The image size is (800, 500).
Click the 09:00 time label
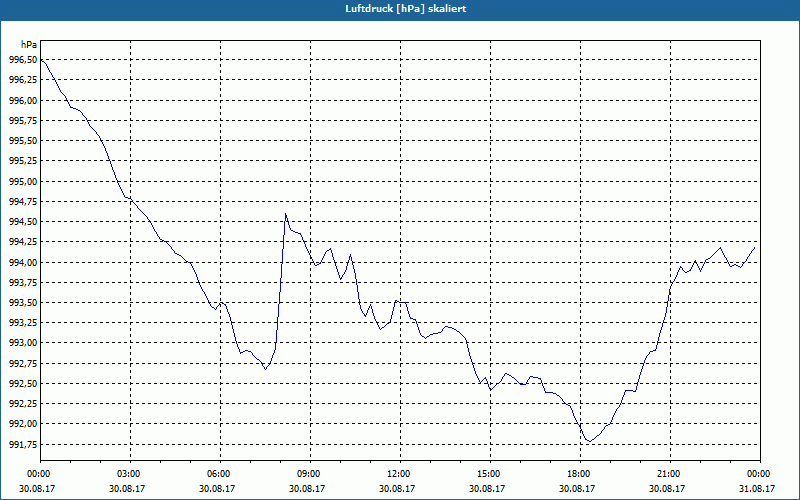pos(310,474)
